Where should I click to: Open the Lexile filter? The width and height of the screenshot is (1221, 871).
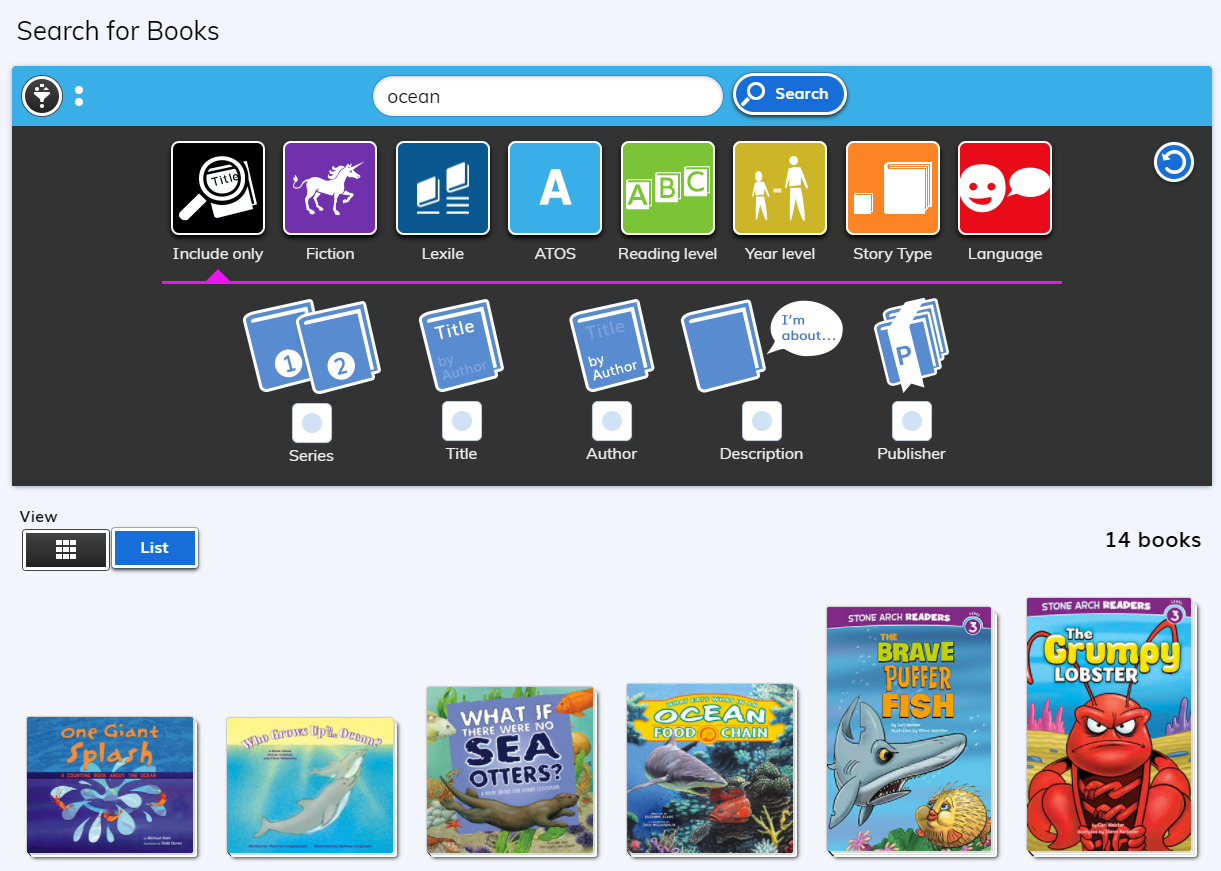pos(443,188)
